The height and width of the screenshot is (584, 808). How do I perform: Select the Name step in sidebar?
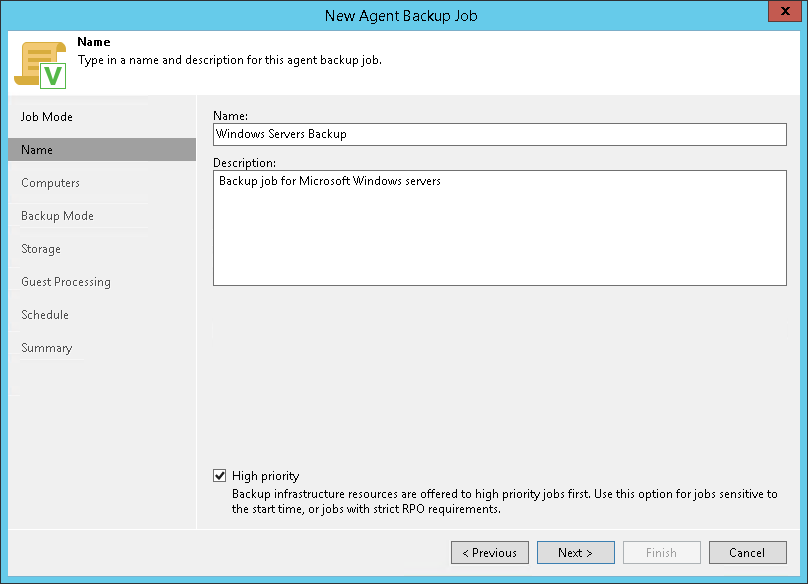coord(37,150)
